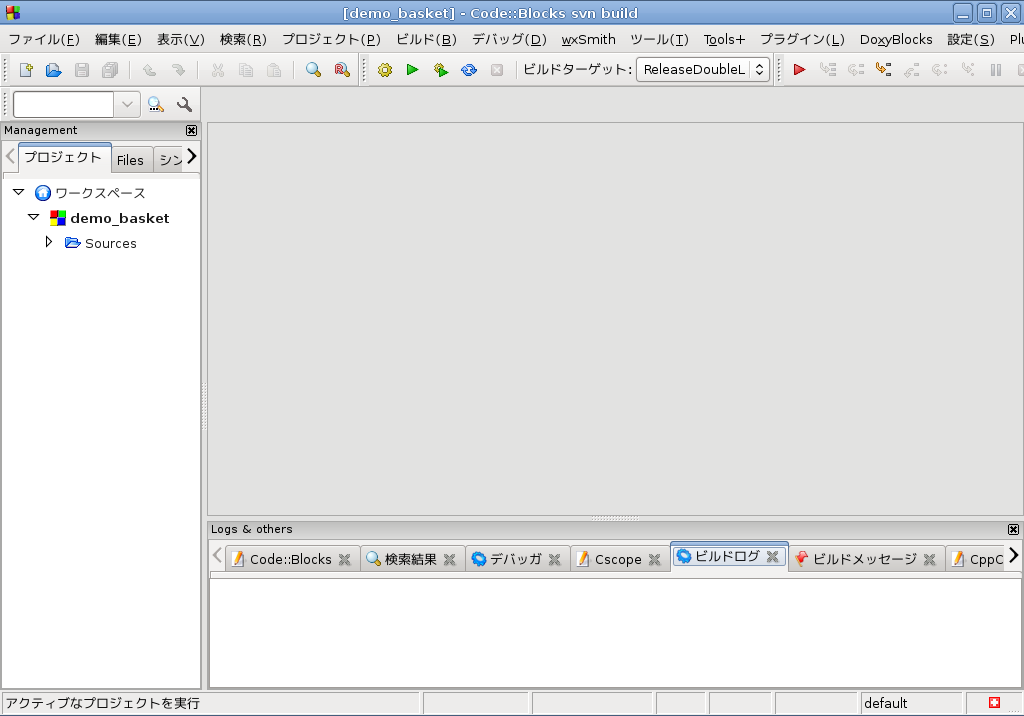Open the ビルド(B) menu
Viewport: 1024px width, 716px height.
(426, 39)
